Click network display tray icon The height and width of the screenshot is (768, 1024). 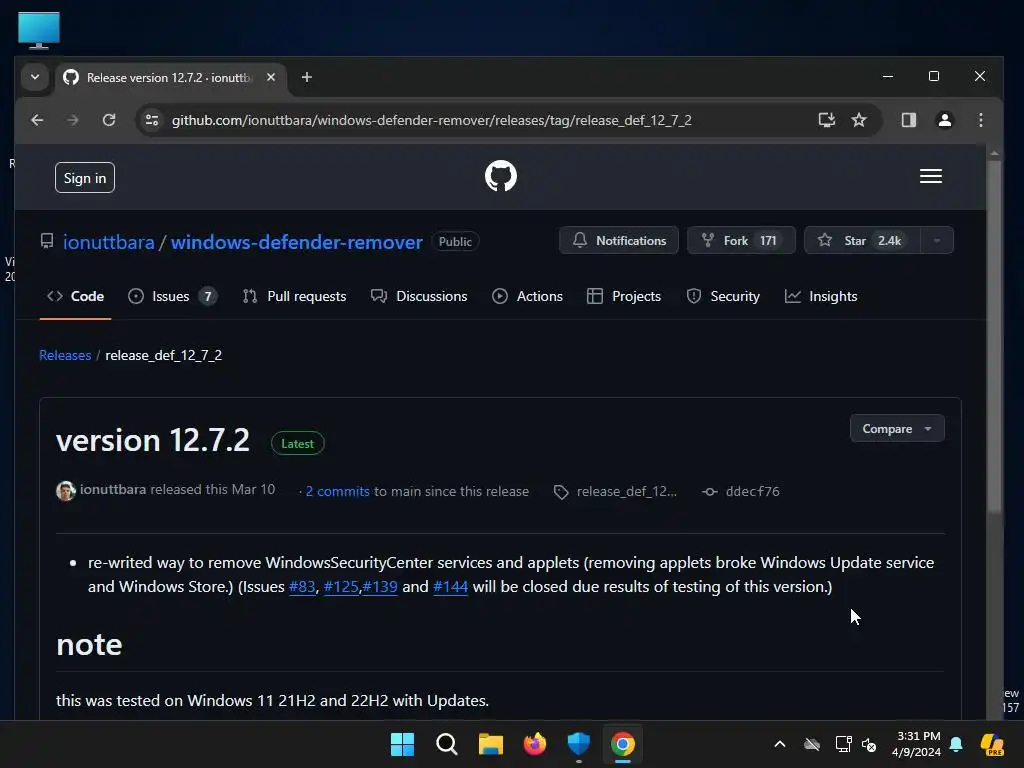[x=843, y=744]
